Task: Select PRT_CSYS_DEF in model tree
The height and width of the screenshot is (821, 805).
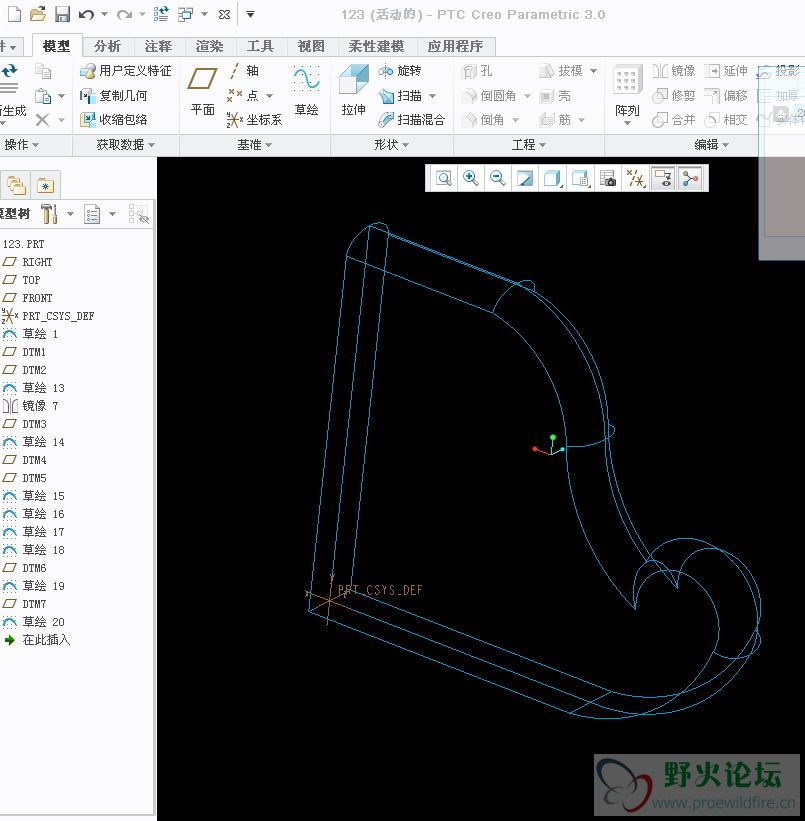Action: point(48,316)
